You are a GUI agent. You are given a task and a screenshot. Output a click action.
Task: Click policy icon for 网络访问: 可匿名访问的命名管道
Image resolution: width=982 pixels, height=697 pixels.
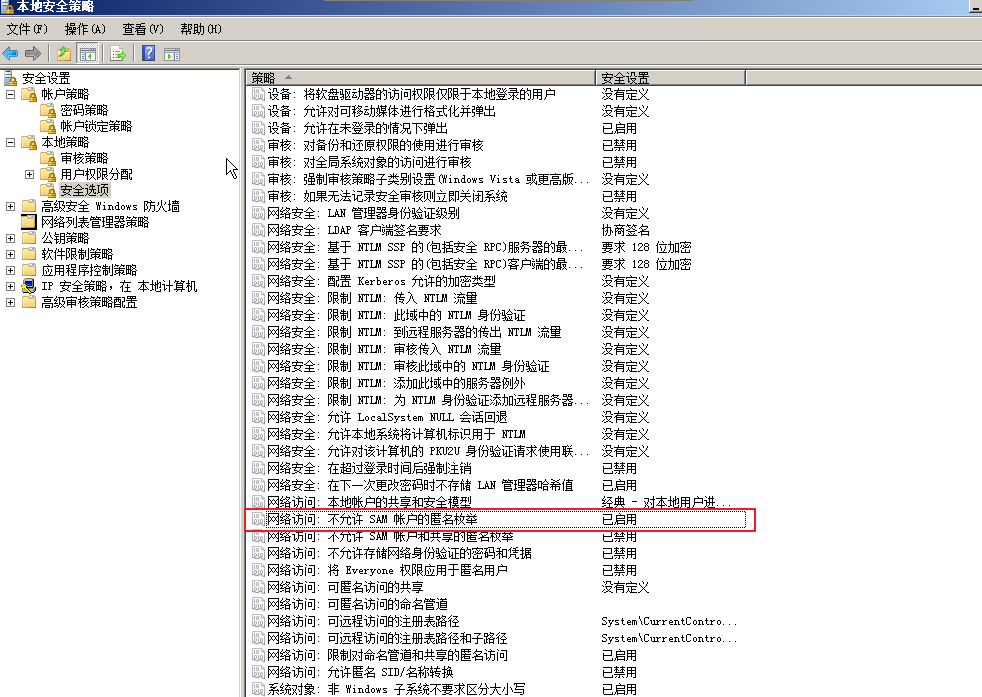[x=258, y=604]
